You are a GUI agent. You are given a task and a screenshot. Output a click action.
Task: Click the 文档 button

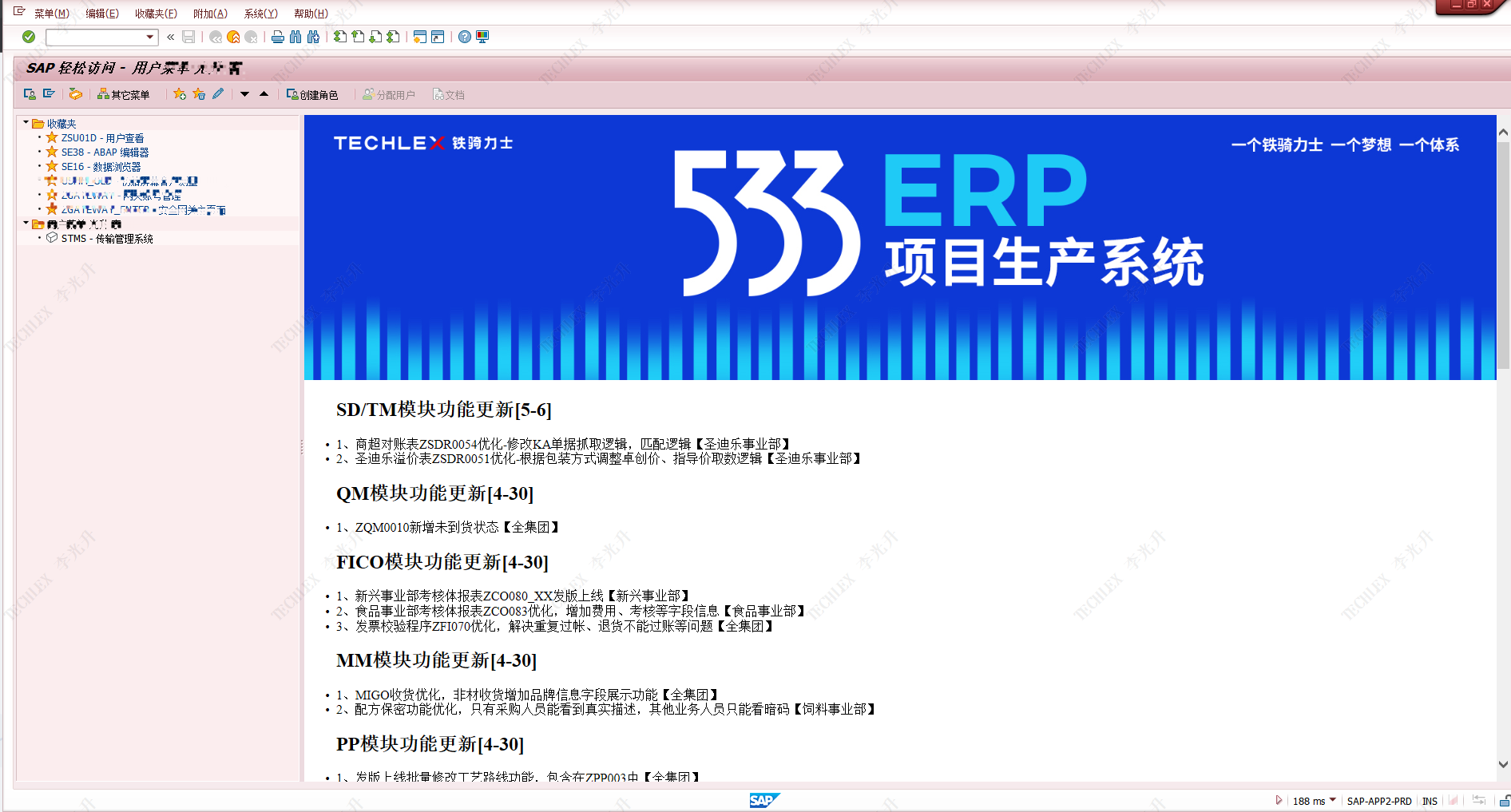click(x=449, y=94)
